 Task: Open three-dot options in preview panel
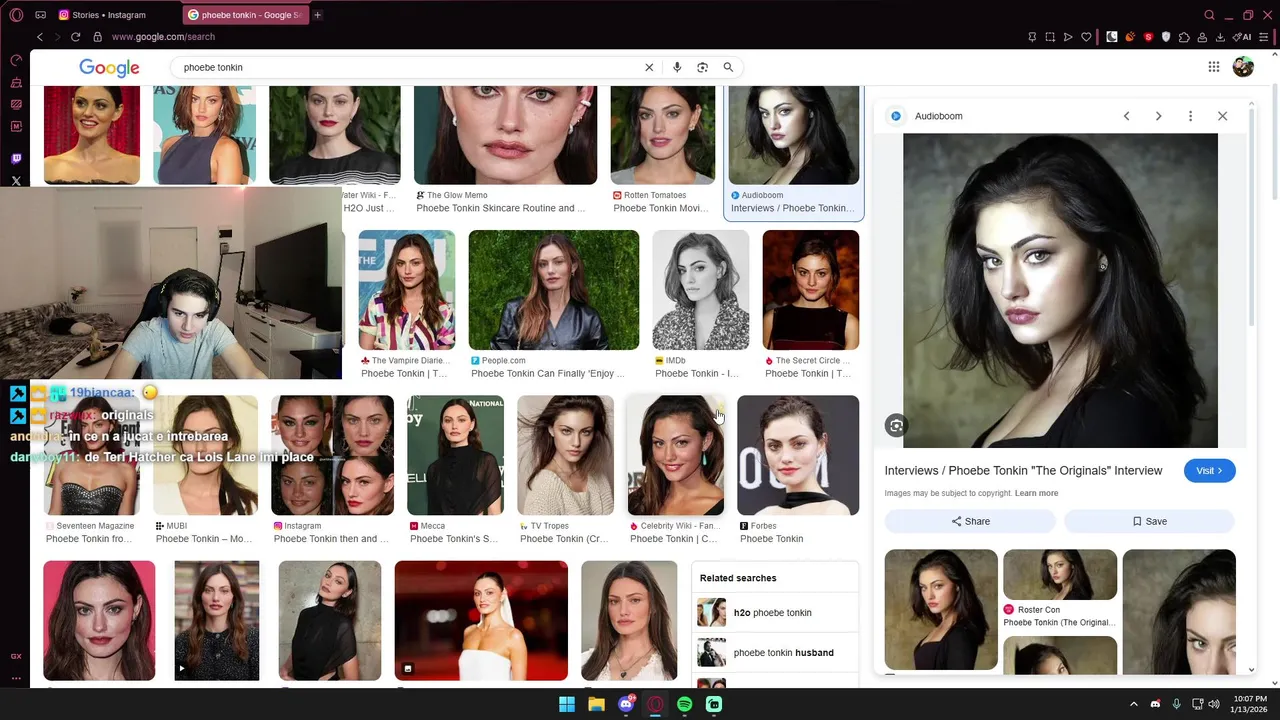1190,116
